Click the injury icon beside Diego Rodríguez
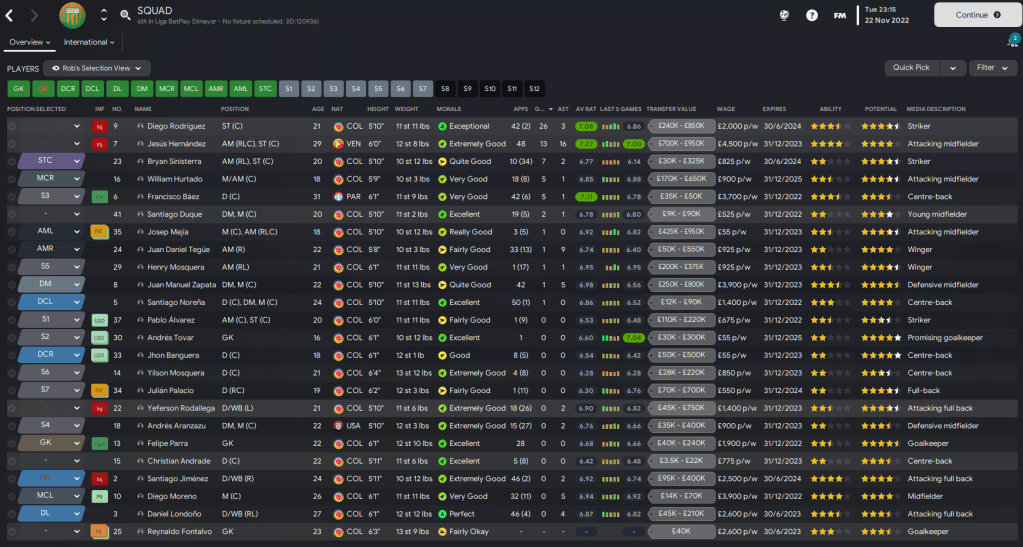The height and width of the screenshot is (547, 1023). pyautogui.click(x=99, y=127)
